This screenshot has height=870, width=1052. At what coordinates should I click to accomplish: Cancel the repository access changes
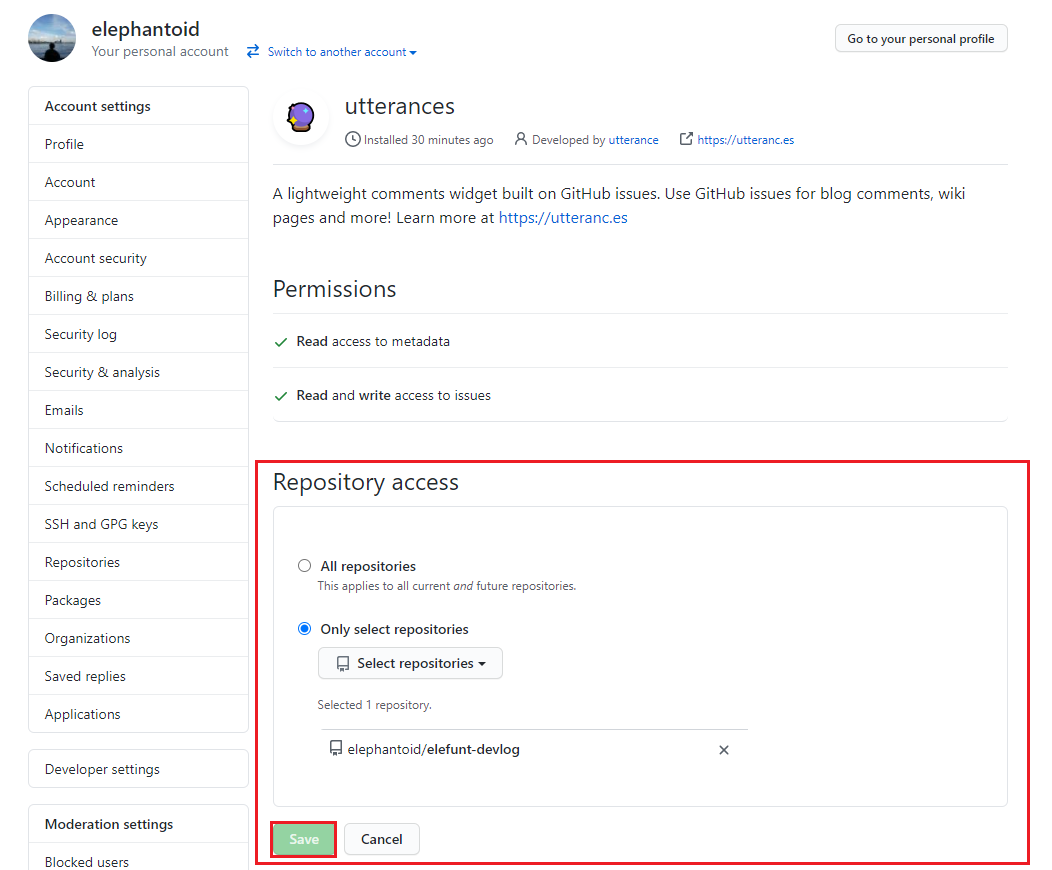(x=381, y=839)
